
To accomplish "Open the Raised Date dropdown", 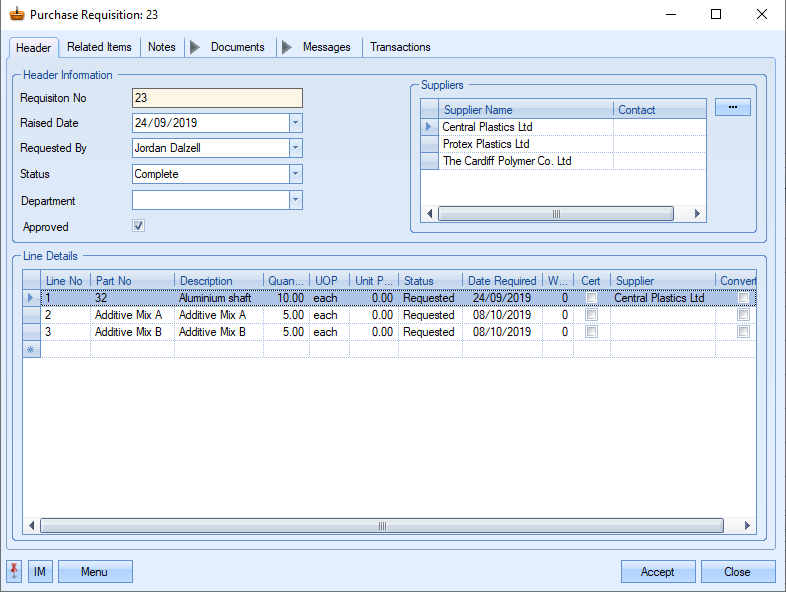I will pyautogui.click(x=295, y=123).
